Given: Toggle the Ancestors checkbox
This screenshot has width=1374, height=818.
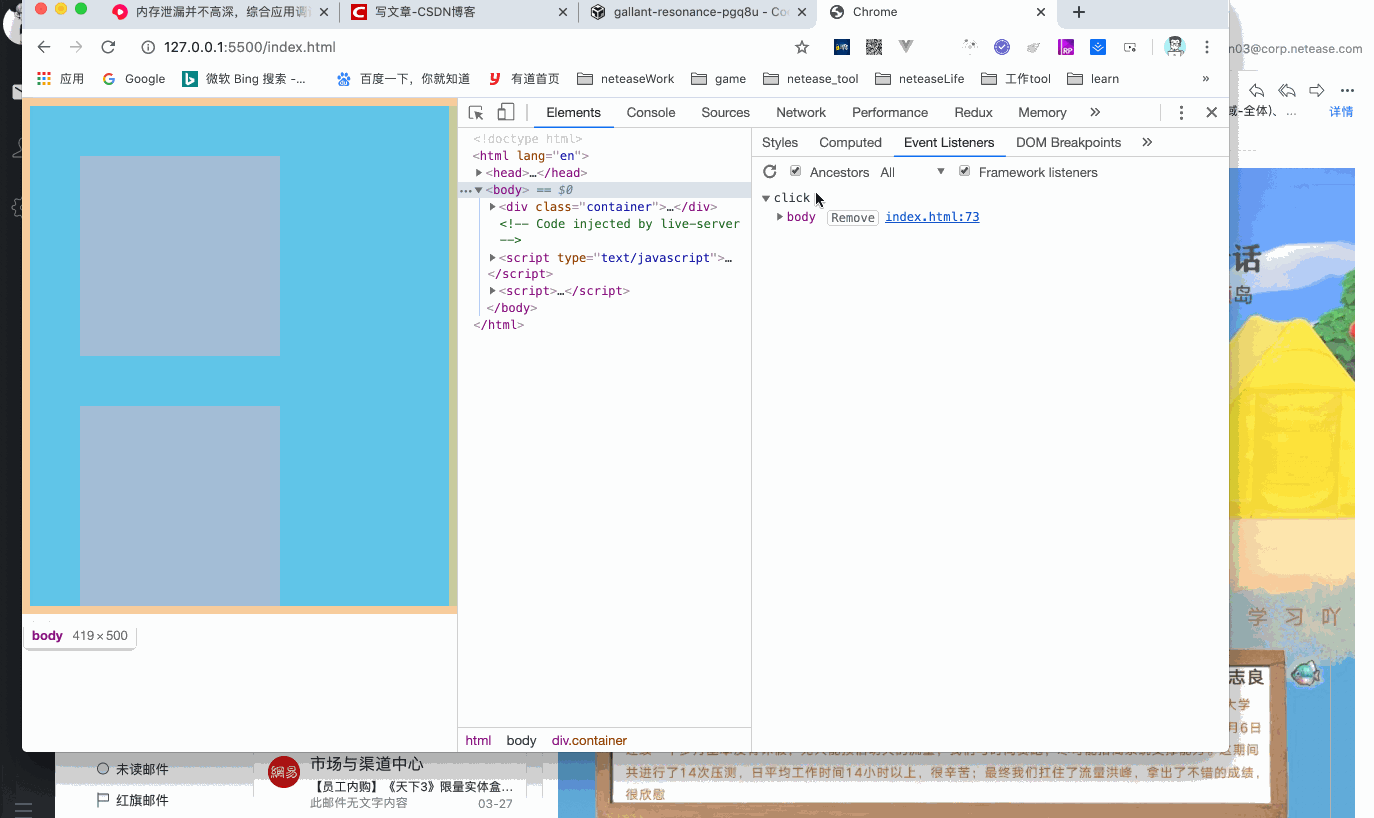Looking at the screenshot, I should [x=796, y=171].
